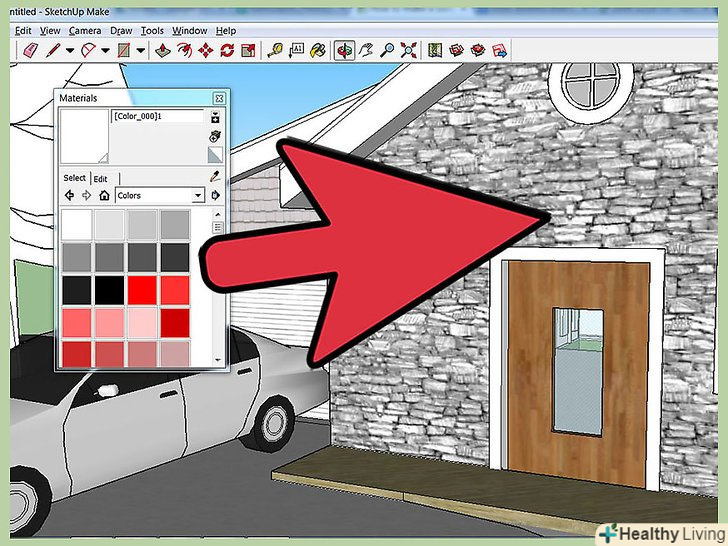Open the Window menu

pyautogui.click(x=189, y=31)
